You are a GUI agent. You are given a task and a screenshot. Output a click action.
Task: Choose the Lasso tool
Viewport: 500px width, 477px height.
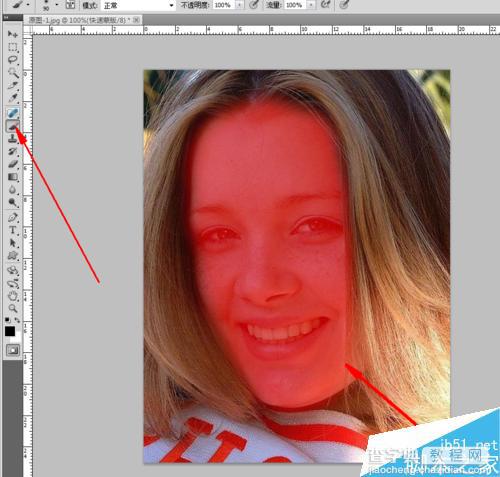pyautogui.click(x=13, y=60)
